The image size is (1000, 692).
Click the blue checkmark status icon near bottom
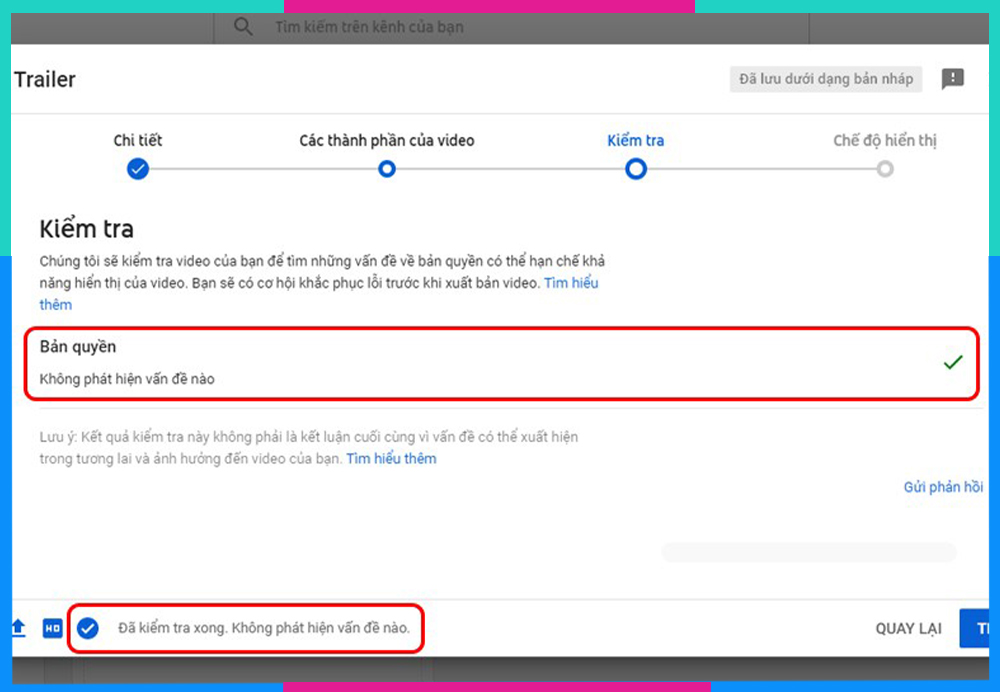point(88,628)
